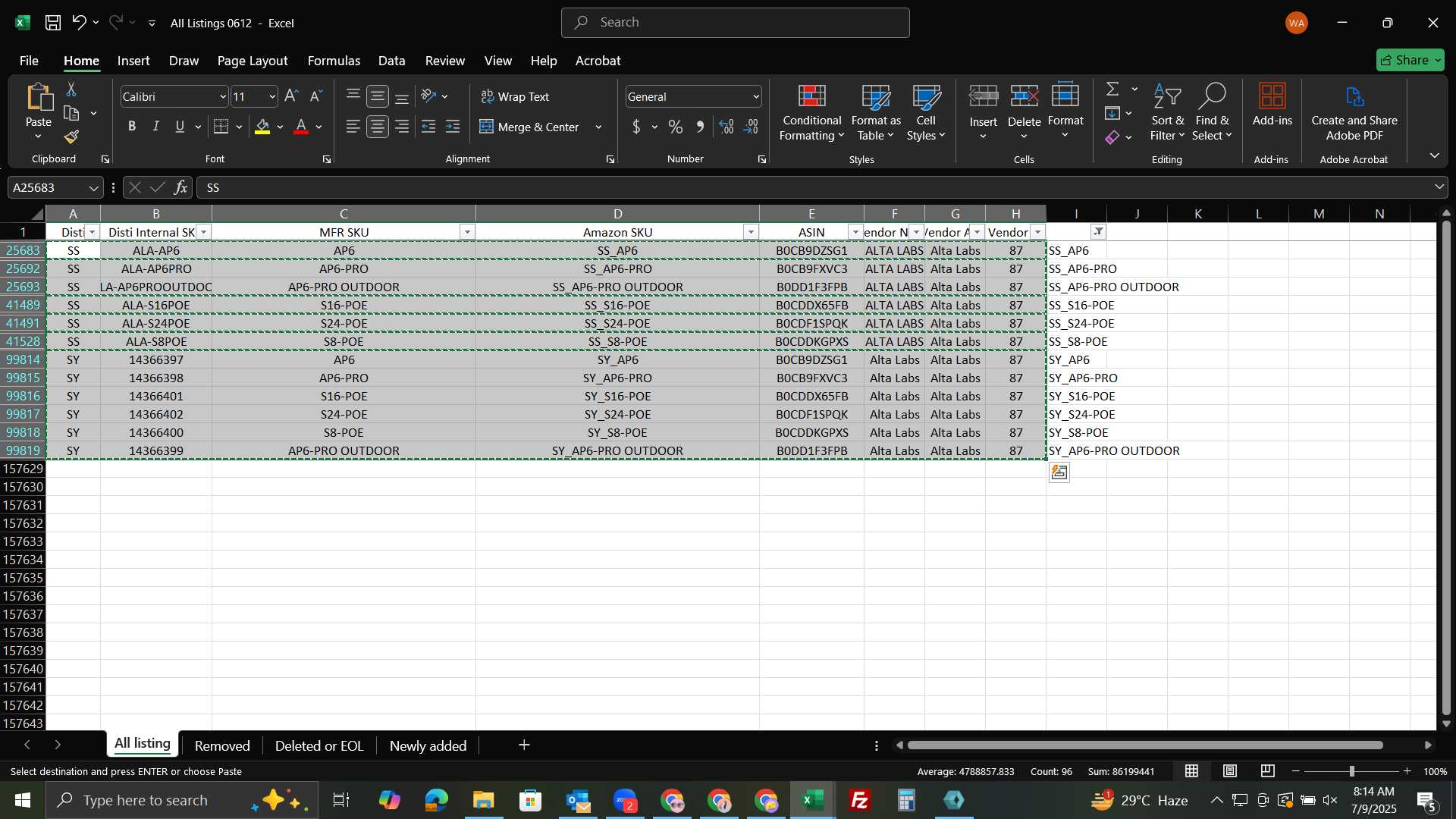Toggle Center horizontal alignment
Viewport: 1456px width, 819px height.
378,127
